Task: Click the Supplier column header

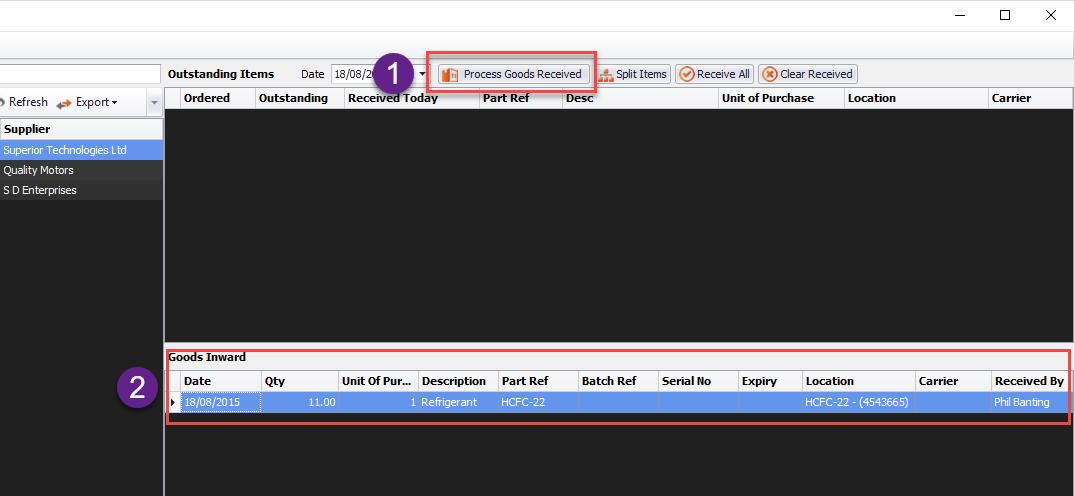Action: [27, 129]
